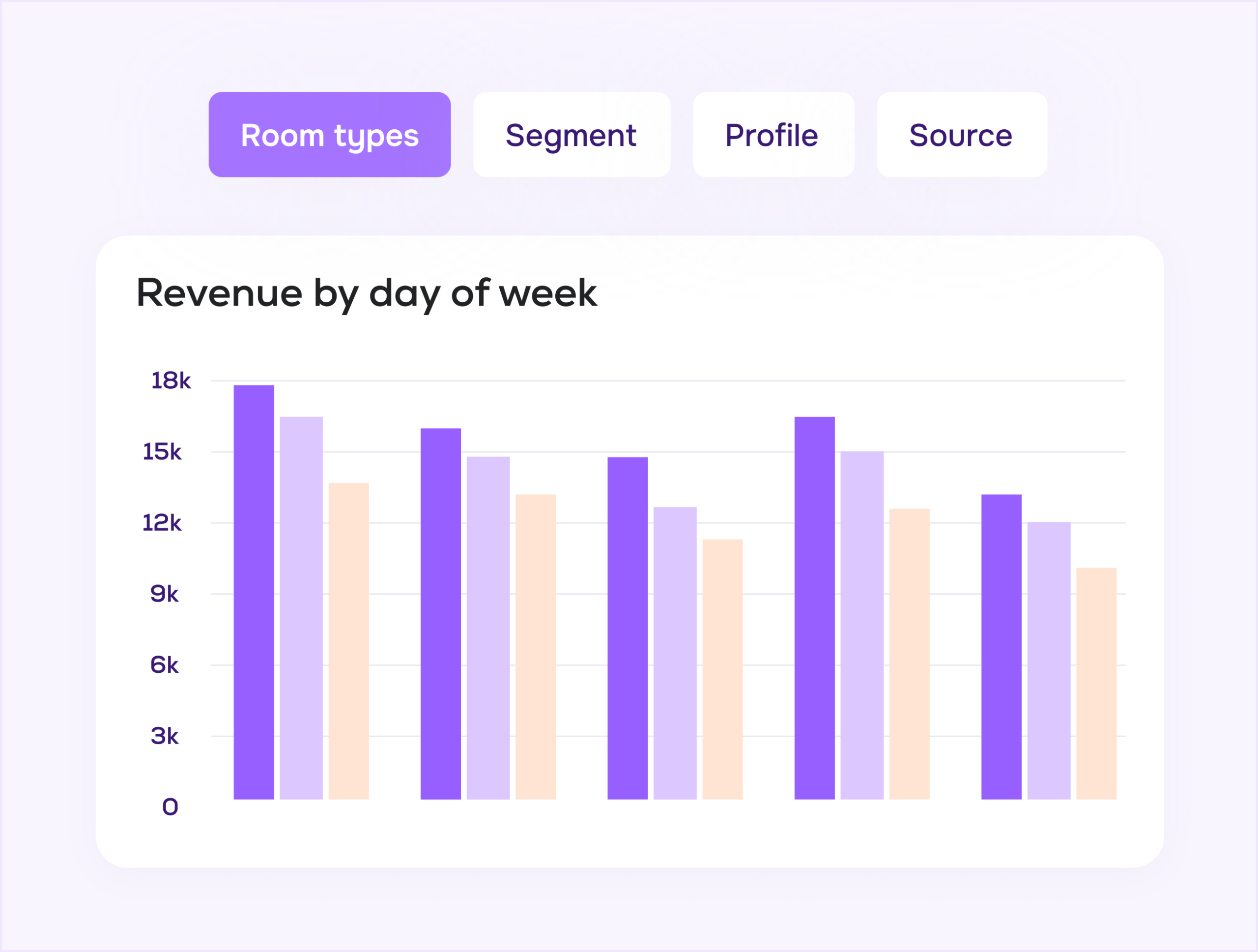Click dark purple bar in the last group

[1001, 647]
